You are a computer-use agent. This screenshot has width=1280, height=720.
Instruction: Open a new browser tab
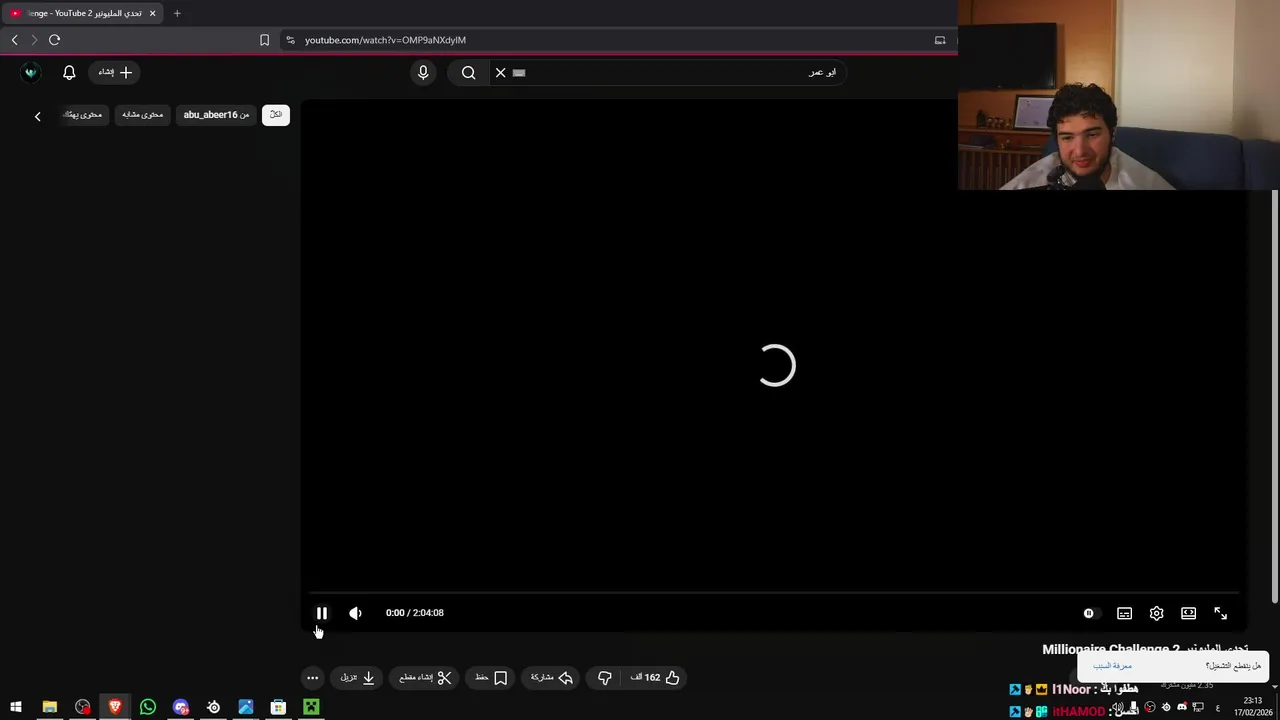pyautogui.click(x=177, y=13)
